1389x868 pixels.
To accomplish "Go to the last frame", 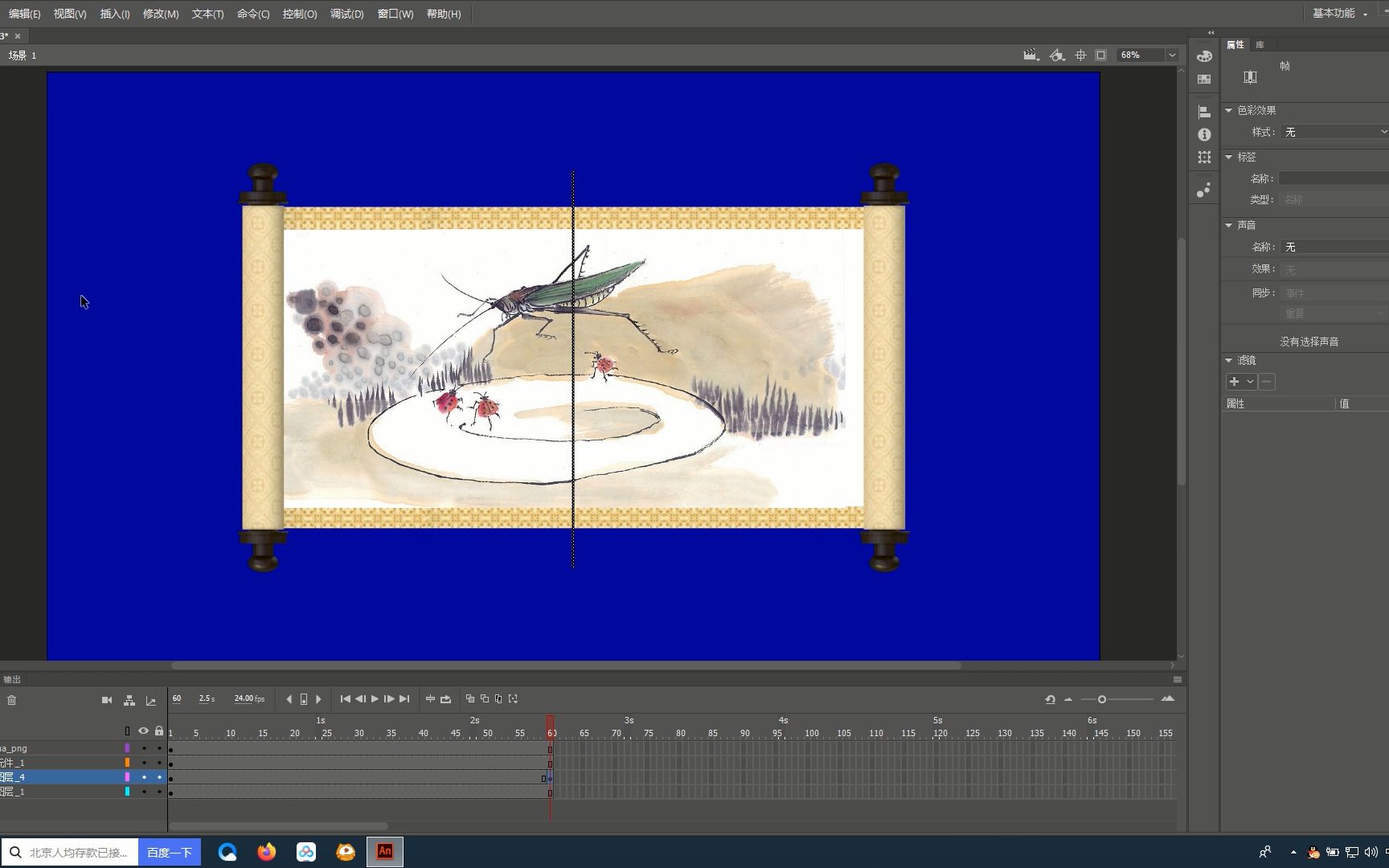I will [x=404, y=699].
